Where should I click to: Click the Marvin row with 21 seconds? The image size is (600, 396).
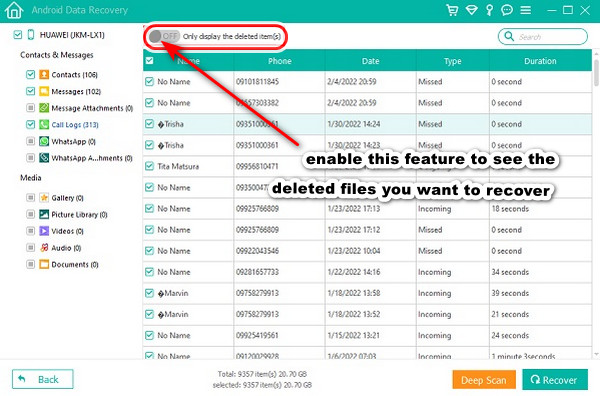click(x=367, y=314)
